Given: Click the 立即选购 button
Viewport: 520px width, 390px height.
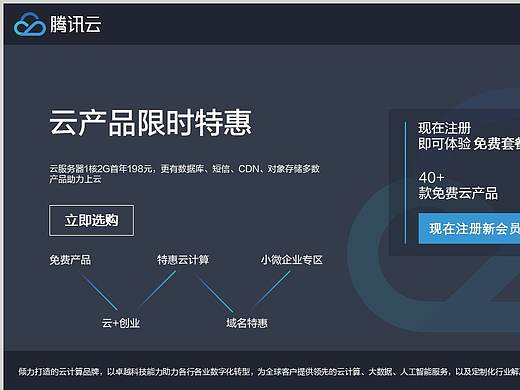Looking at the screenshot, I should point(92,221).
